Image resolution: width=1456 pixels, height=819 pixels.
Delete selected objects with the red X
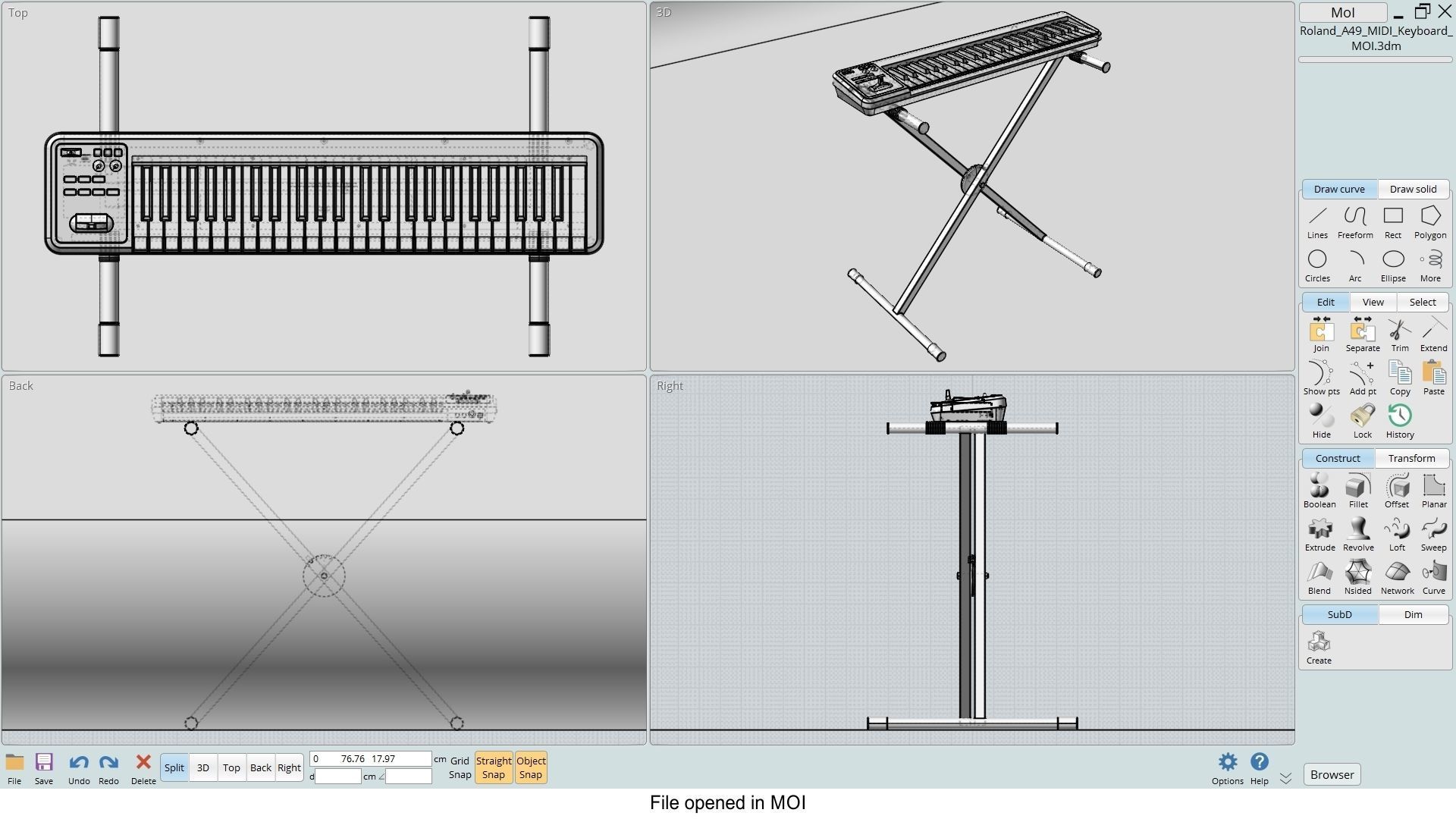pyautogui.click(x=143, y=769)
